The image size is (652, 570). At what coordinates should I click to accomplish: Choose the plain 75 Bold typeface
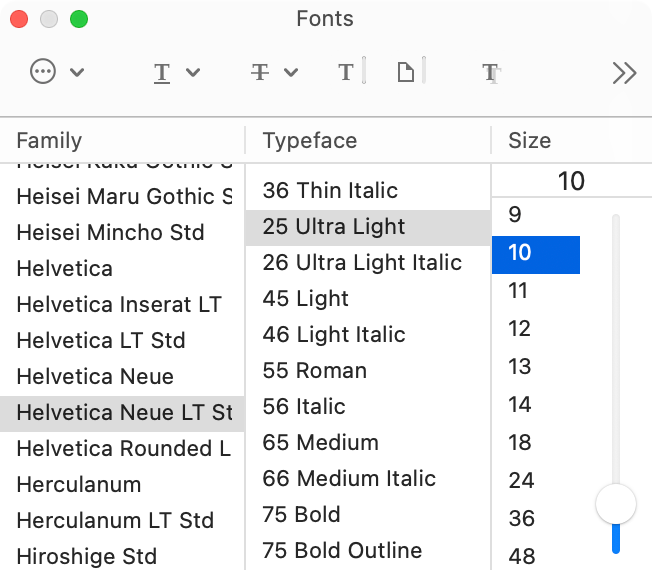click(x=368, y=514)
